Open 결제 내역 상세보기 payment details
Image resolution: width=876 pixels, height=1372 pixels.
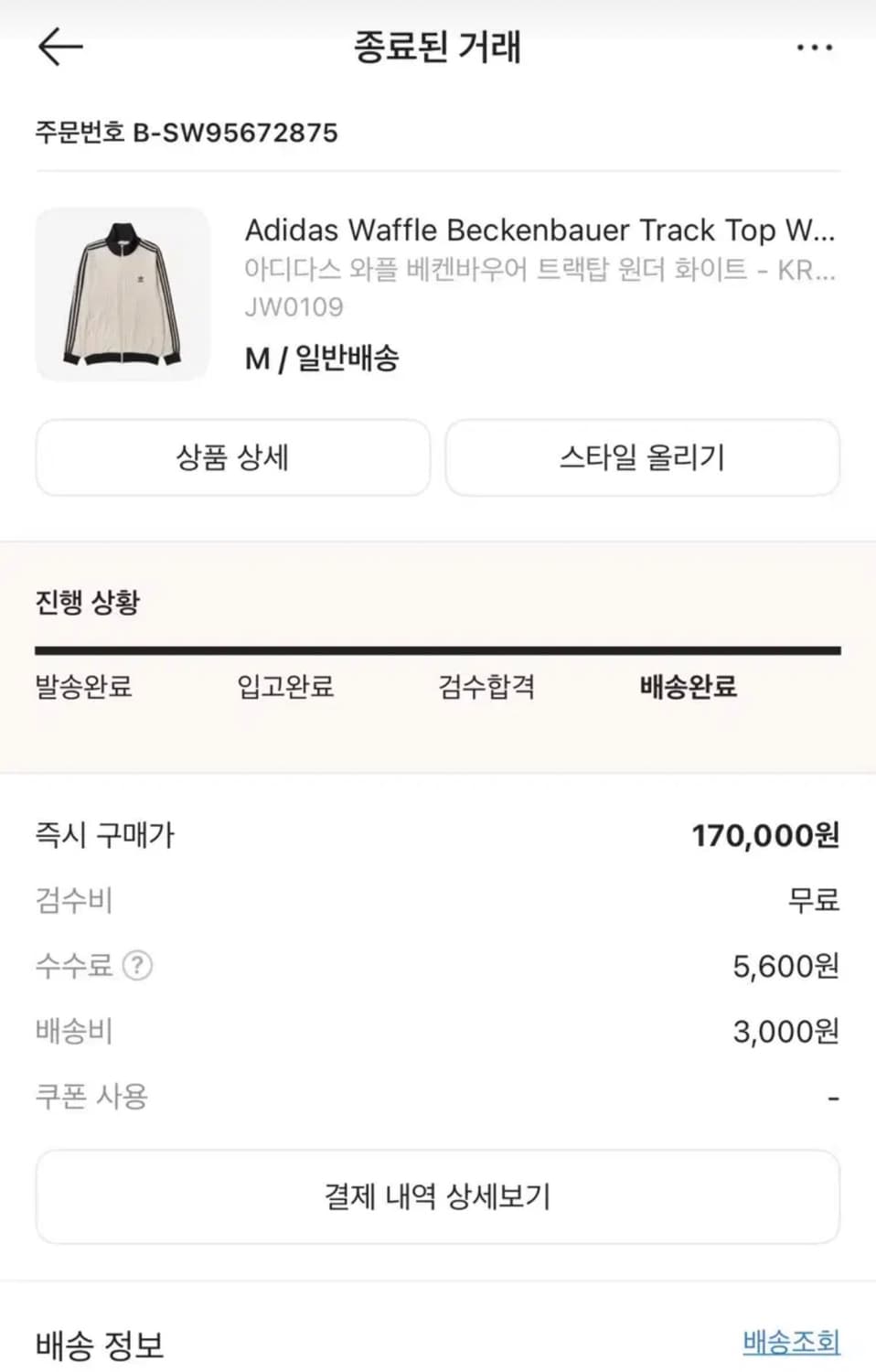[437, 1196]
